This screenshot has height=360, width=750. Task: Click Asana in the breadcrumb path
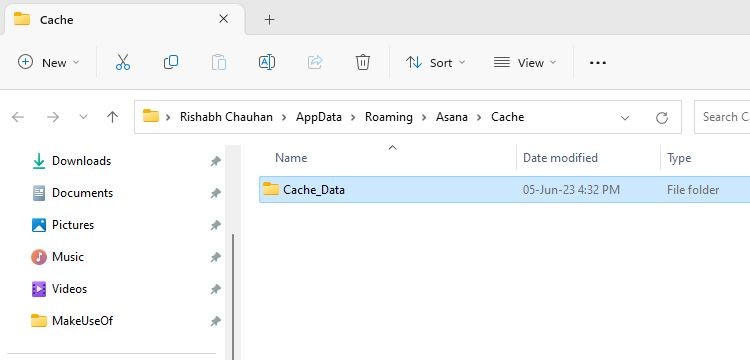[x=452, y=117]
